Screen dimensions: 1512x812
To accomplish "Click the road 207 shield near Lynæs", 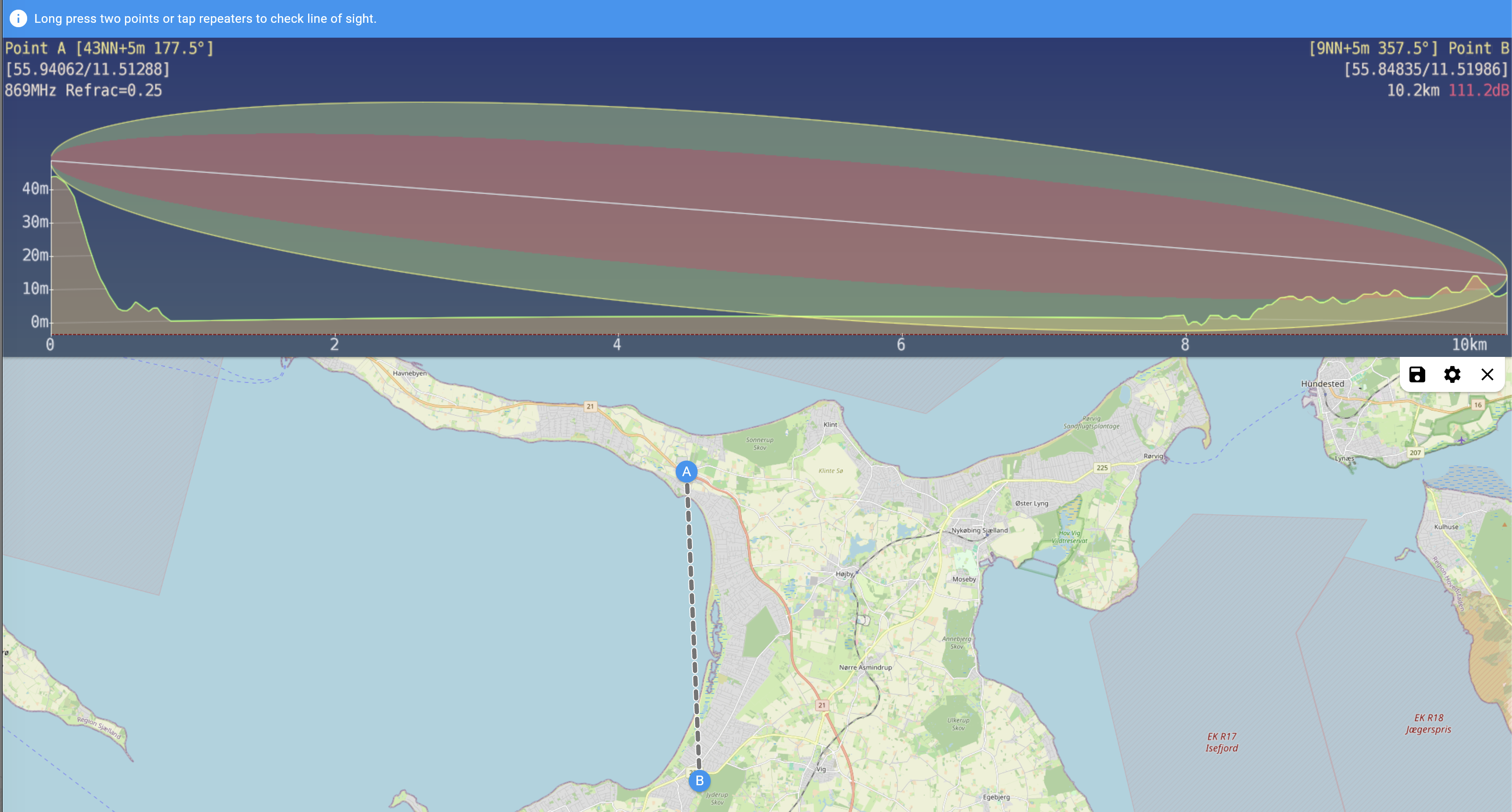I will click(1415, 452).
